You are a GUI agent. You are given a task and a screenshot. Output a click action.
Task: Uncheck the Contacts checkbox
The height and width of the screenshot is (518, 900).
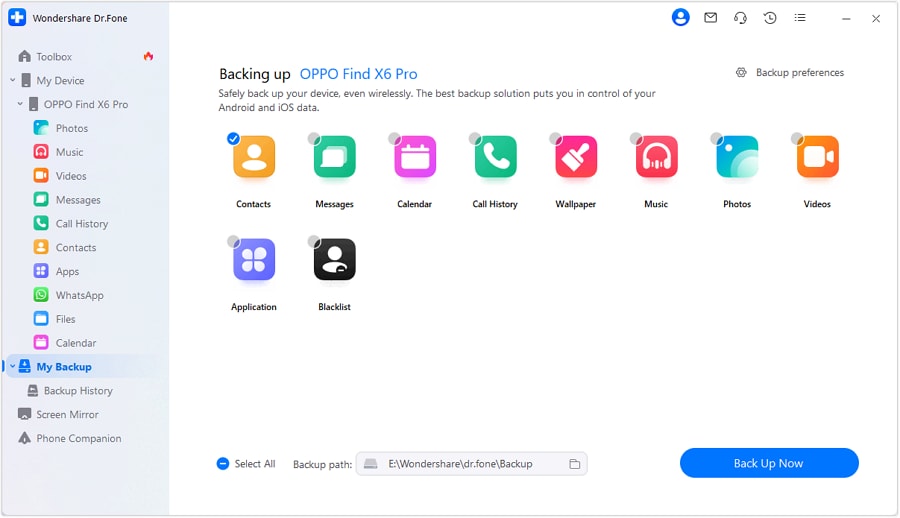click(233, 138)
